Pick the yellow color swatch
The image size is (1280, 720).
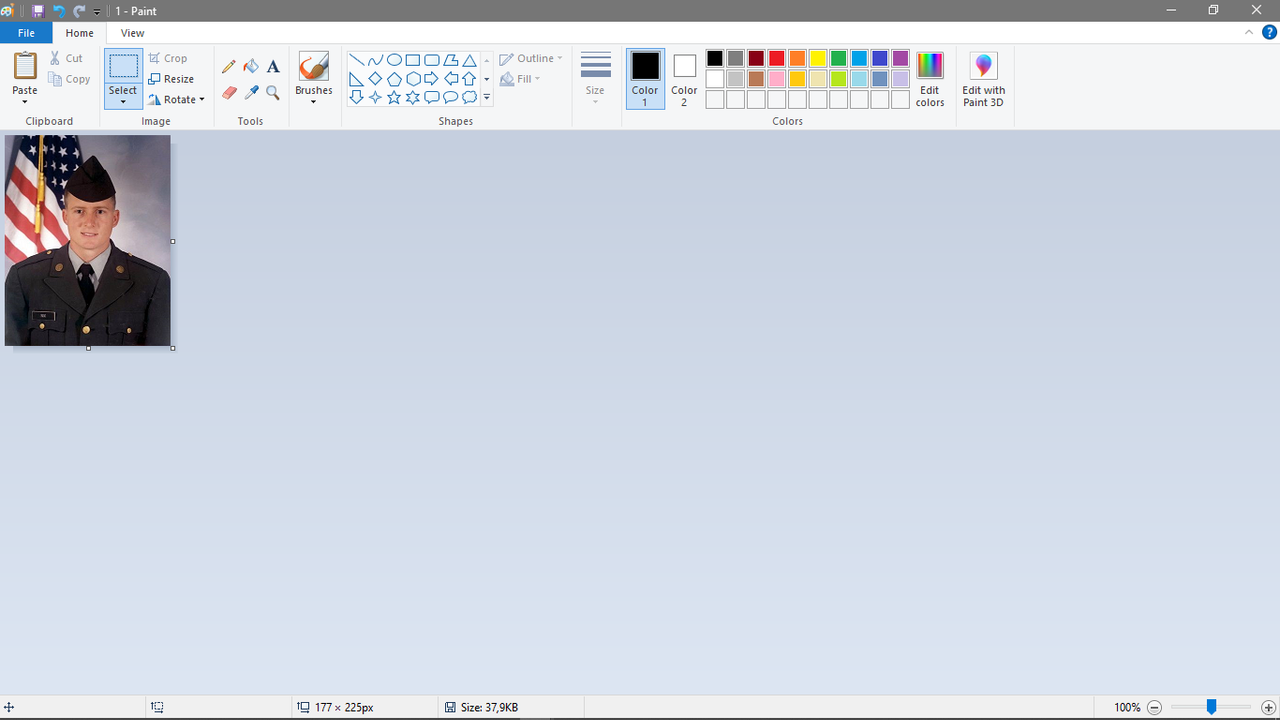pos(818,58)
